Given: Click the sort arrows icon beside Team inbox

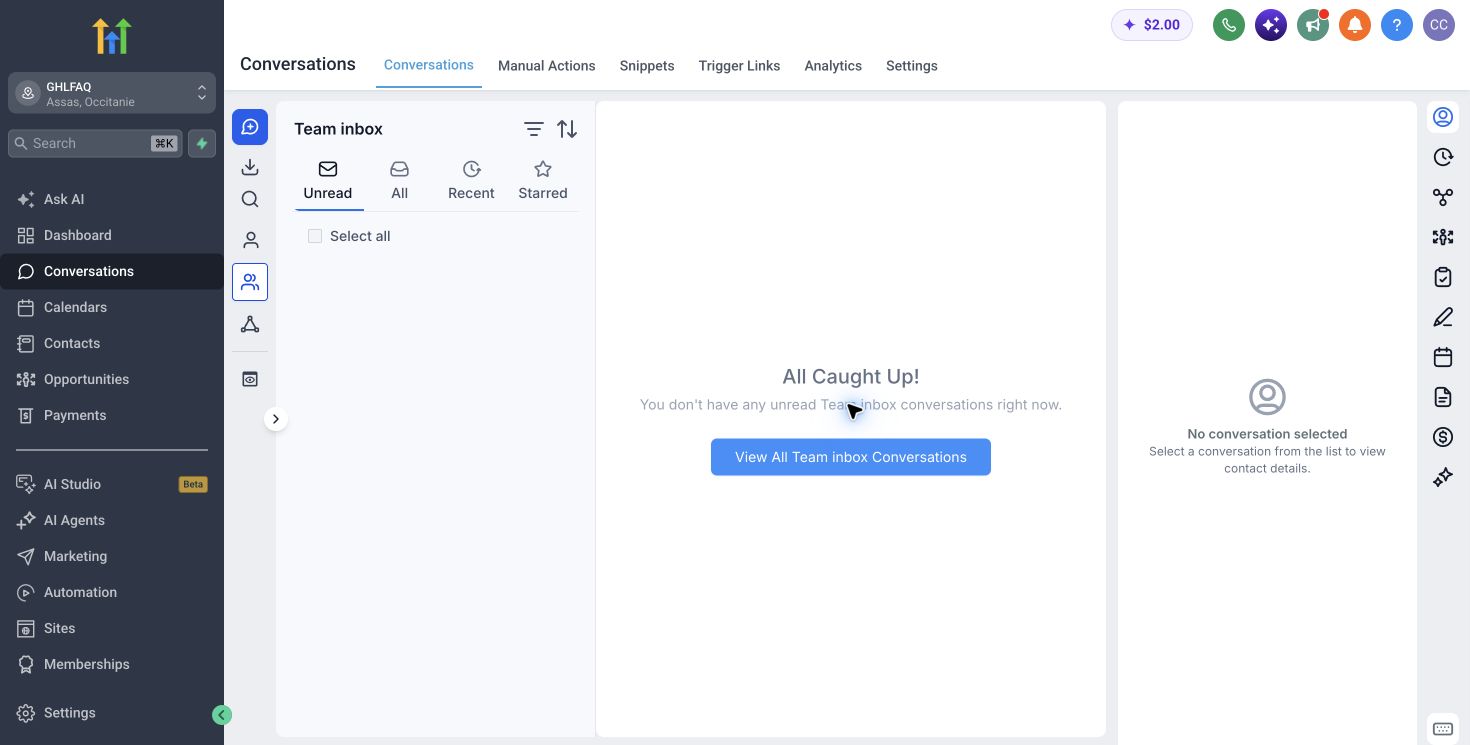Looking at the screenshot, I should coord(567,129).
